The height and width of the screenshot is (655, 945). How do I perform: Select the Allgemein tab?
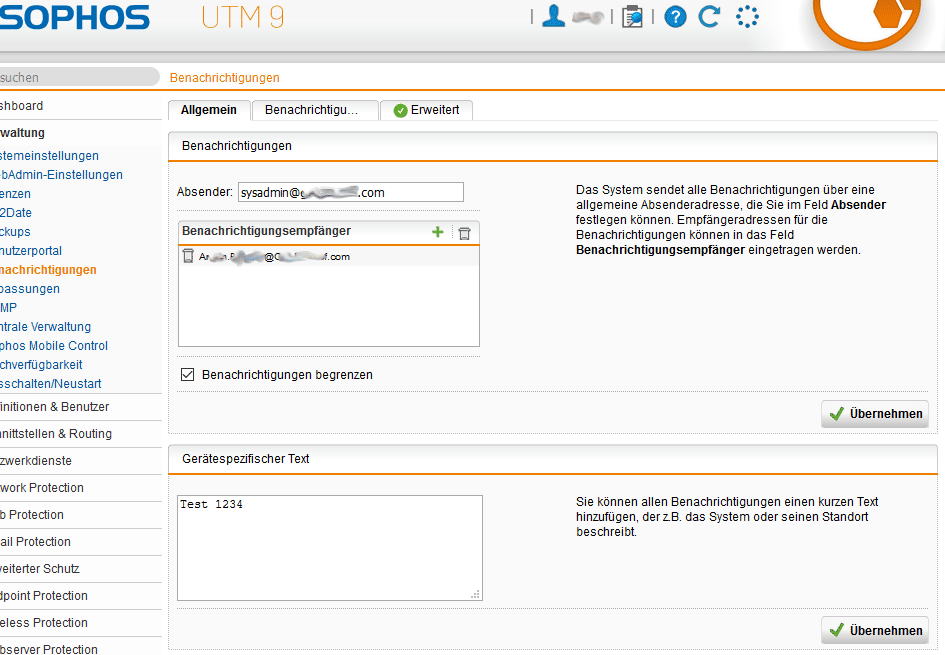208,110
